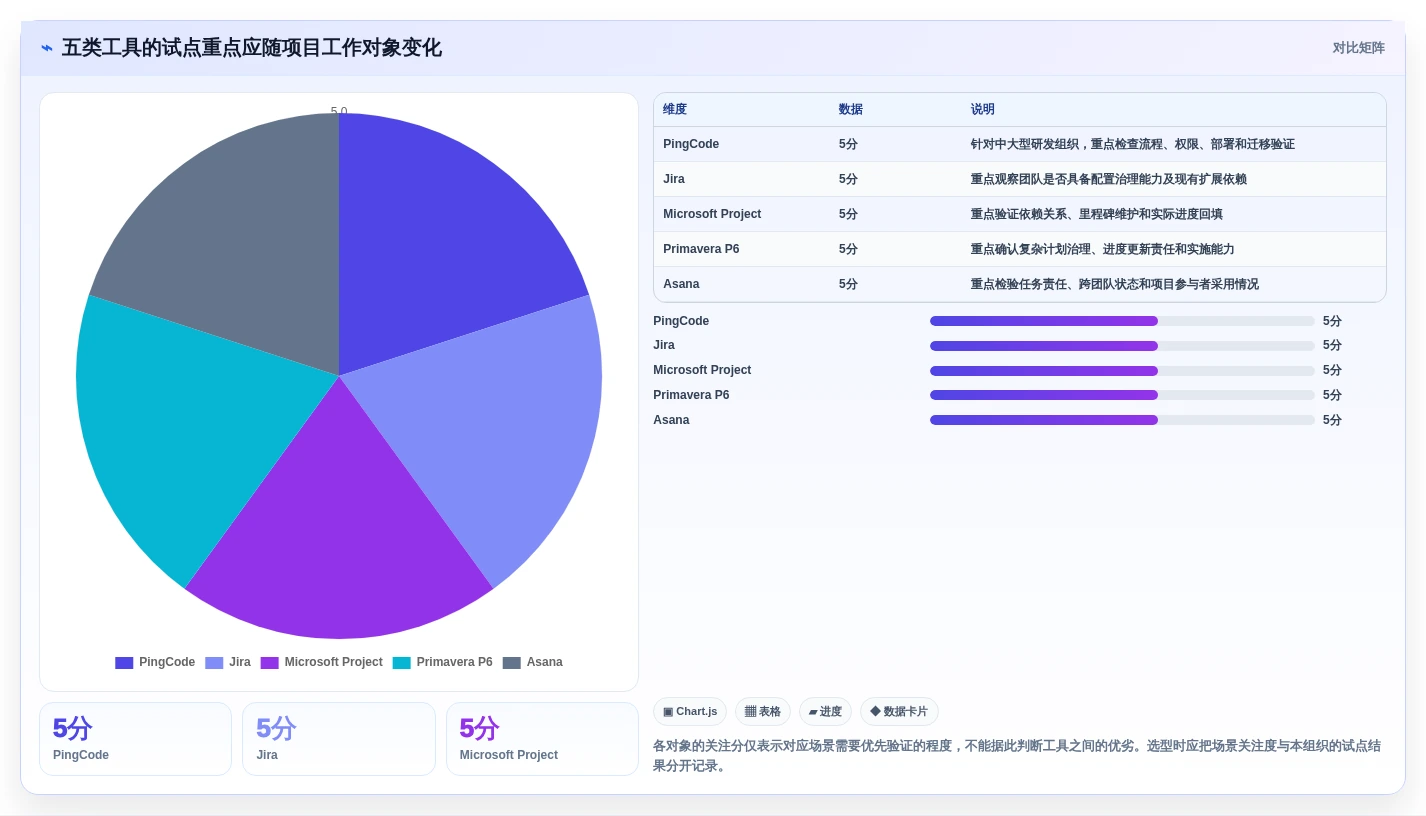
Task: Click the PingCode progress bar
Action: [x=1122, y=321]
